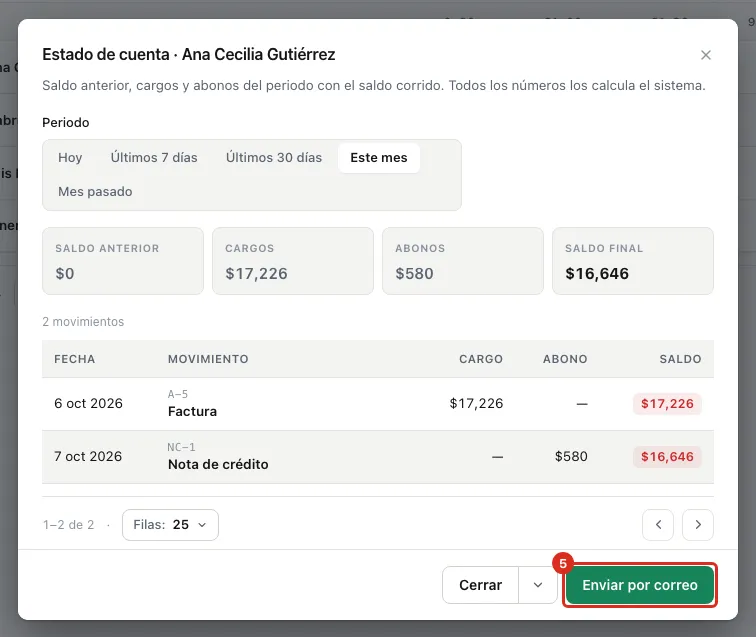Image resolution: width=756 pixels, height=637 pixels.
Task: Select Este mes period
Action: click(x=379, y=158)
